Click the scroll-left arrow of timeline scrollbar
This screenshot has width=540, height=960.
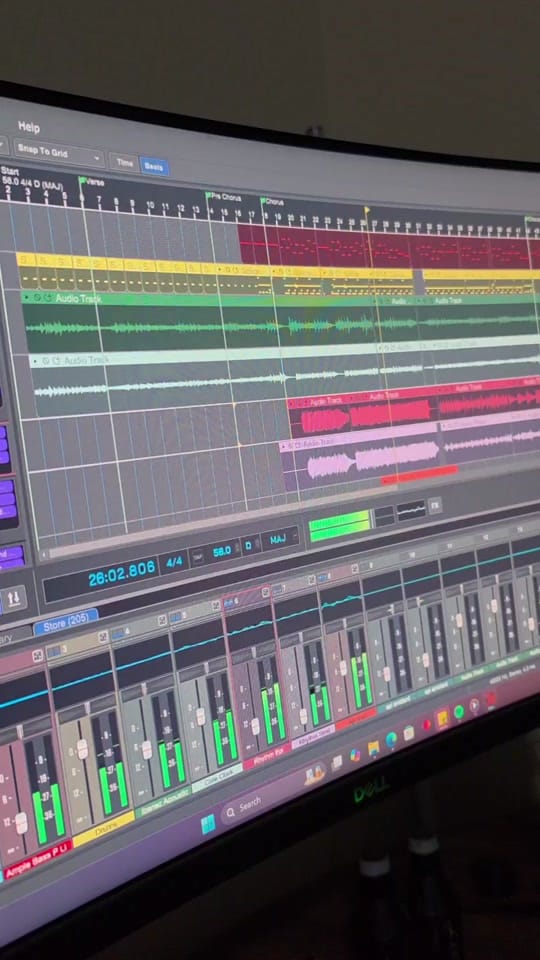click(x=43, y=556)
